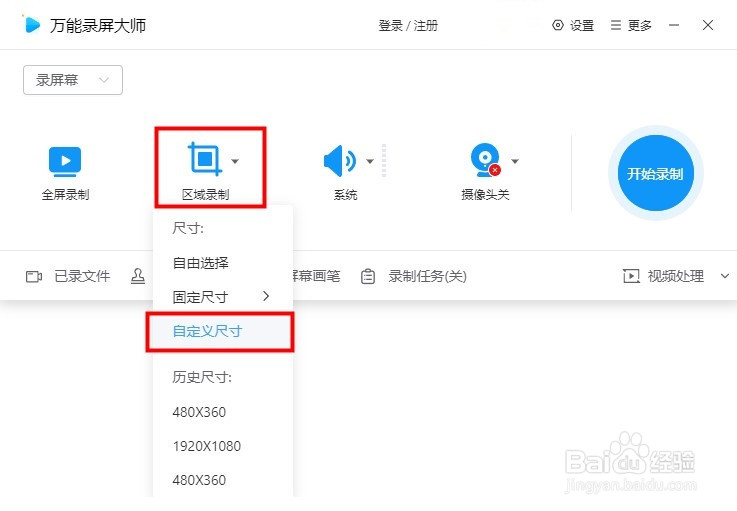Expand the 系统 audio dropdown arrow
737x511 pixels.
[370, 161]
